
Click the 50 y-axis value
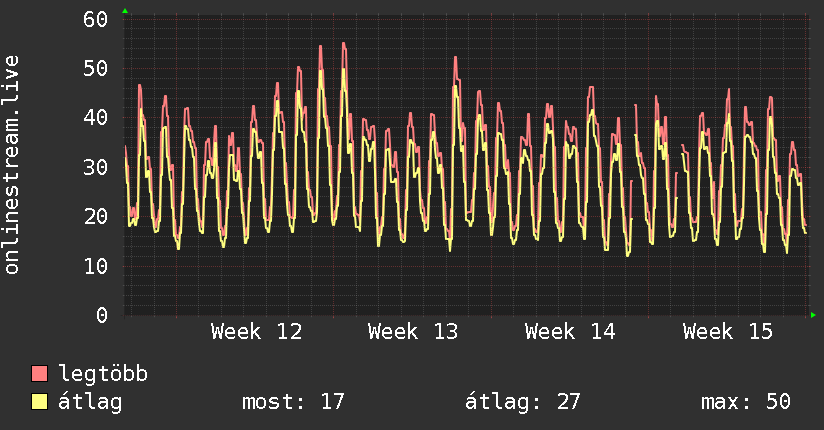pos(95,68)
